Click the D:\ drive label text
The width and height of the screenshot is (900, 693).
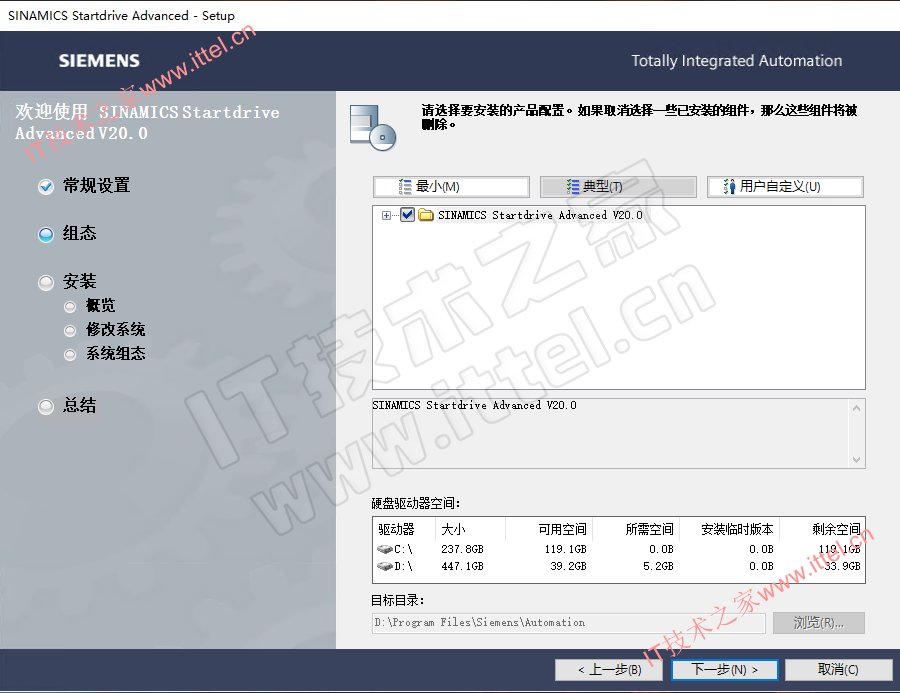[404, 567]
